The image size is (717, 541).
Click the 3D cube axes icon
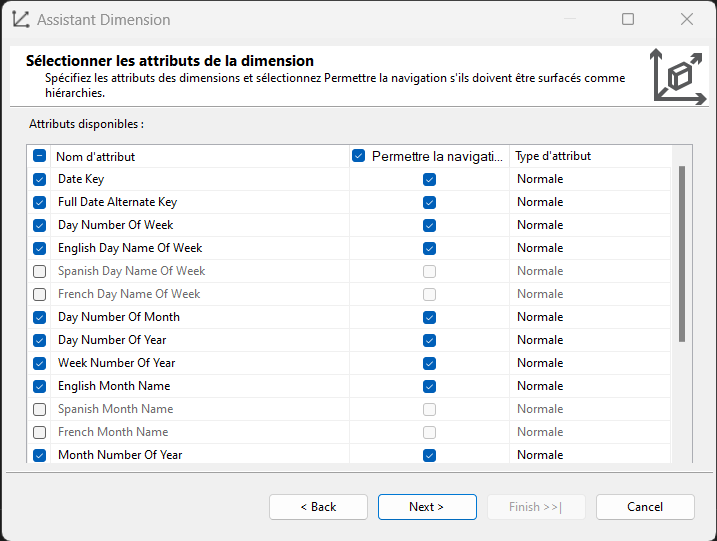tap(679, 76)
